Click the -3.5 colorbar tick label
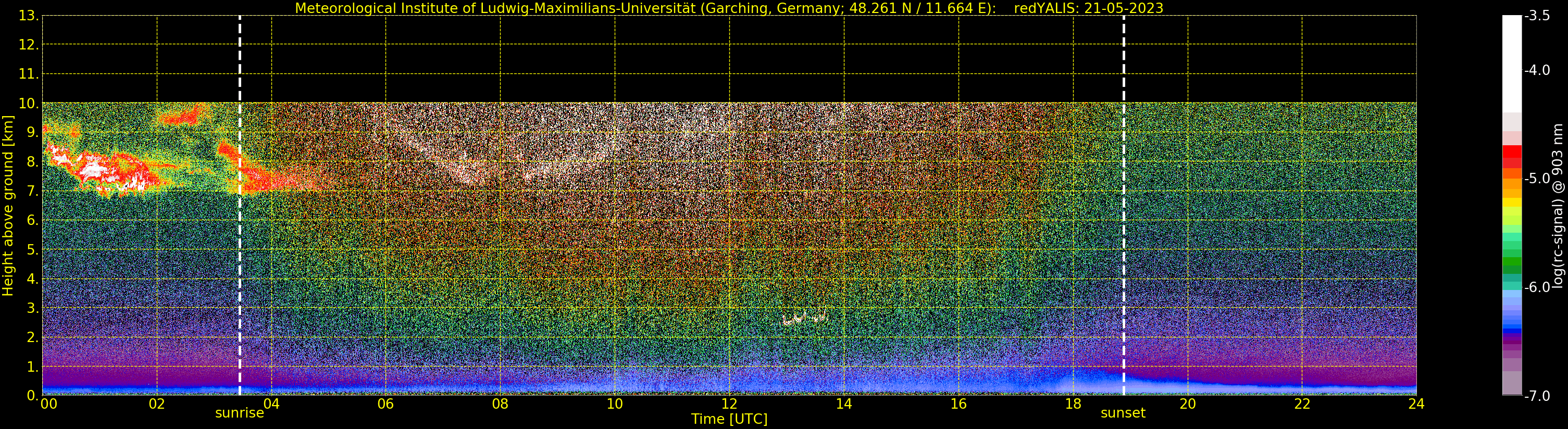This screenshot has height=429, width=1568. pyautogui.click(x=1537, y=17)
